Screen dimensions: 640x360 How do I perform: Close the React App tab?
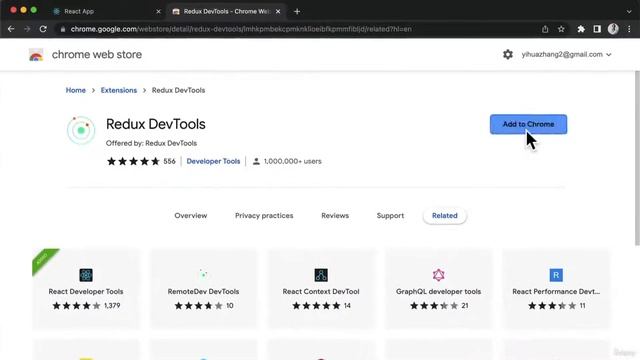pyautogui.click(x=158, y=11)
